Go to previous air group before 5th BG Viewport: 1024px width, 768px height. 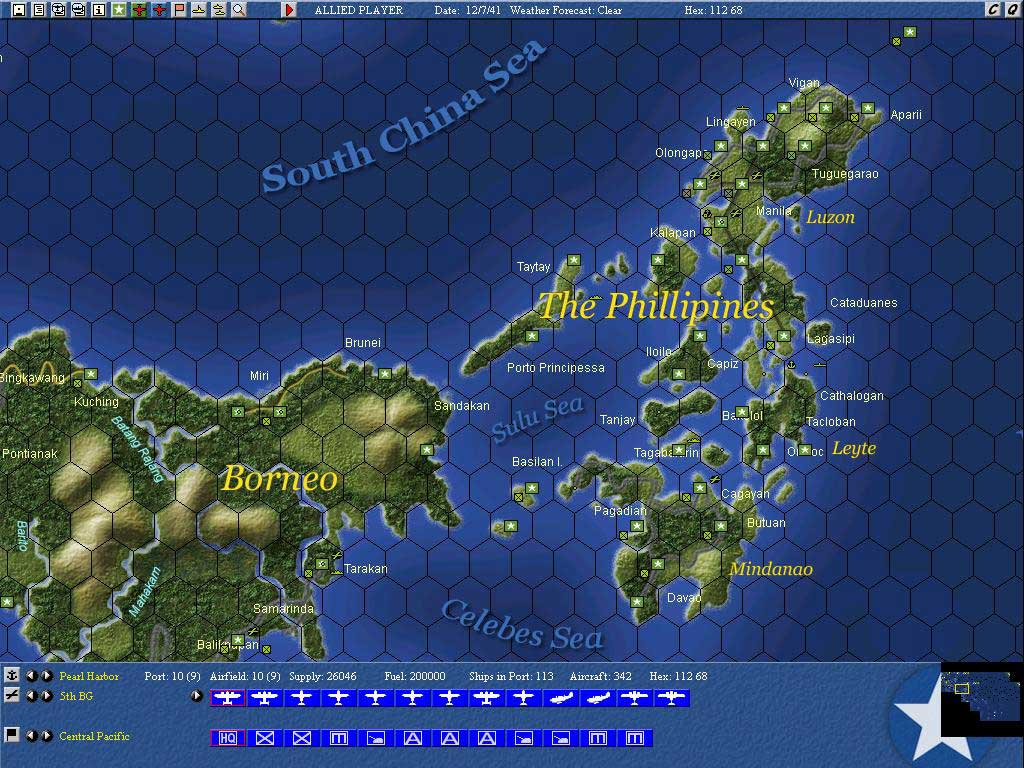(x=31, y=696)
